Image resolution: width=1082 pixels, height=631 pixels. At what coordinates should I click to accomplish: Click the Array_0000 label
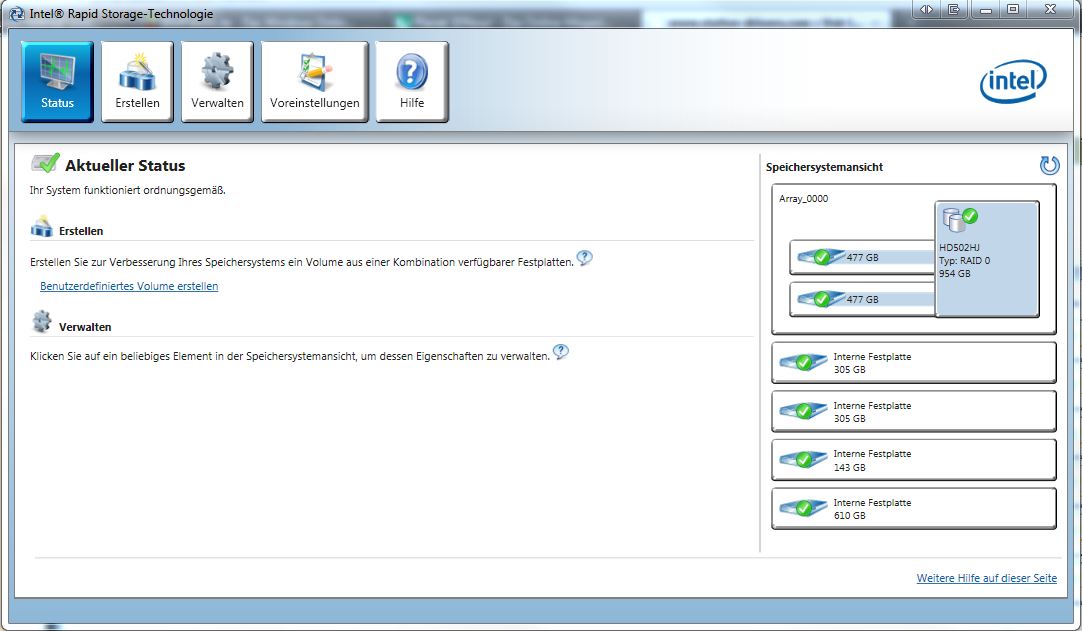coord(803,198)
